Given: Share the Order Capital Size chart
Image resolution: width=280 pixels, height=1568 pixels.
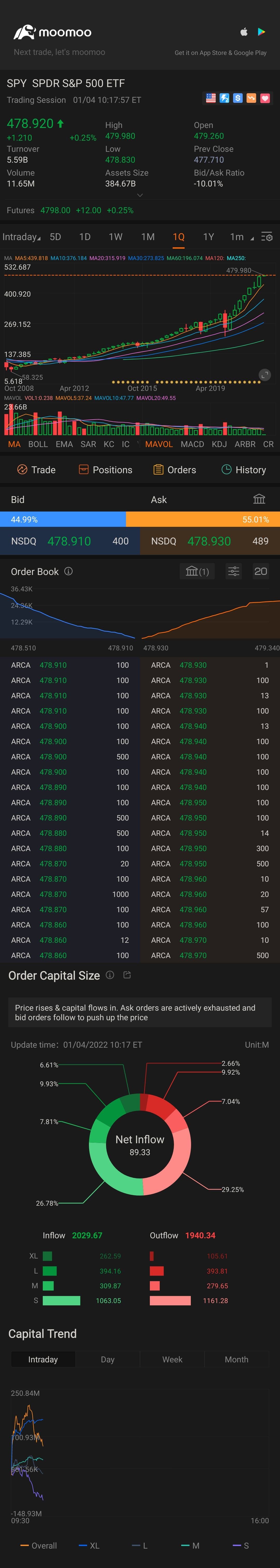Looking at the screenshot, I should 127,975.
